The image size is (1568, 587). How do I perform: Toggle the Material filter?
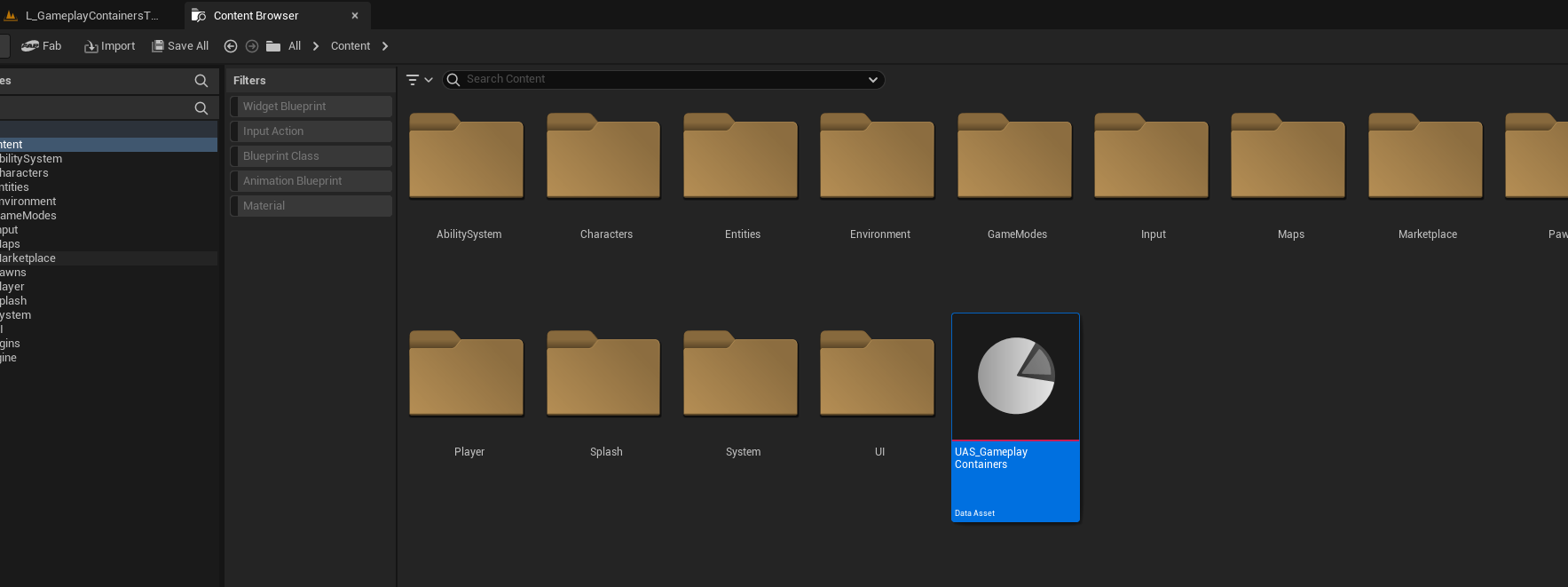311,206
